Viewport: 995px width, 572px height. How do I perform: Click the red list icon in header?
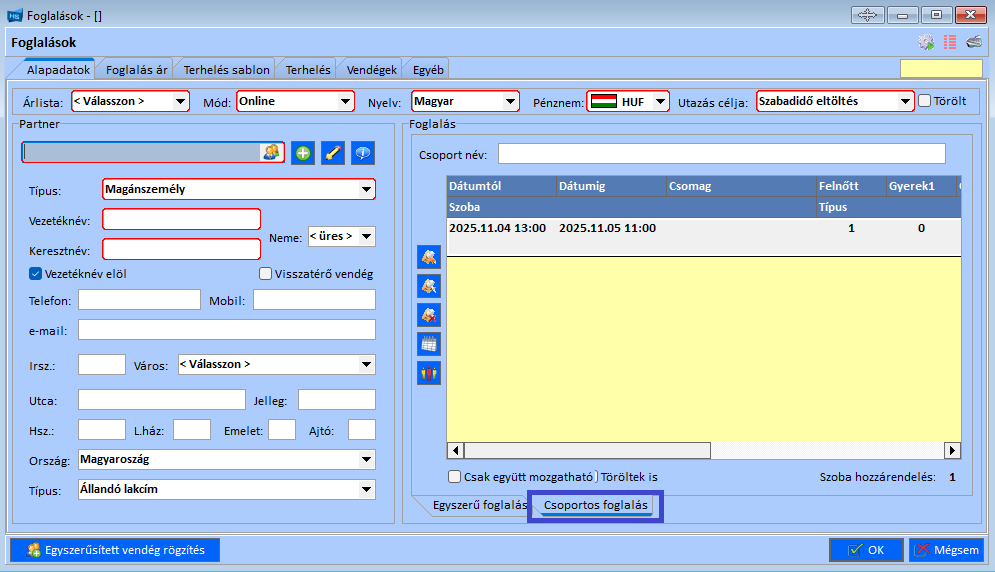(x=949, y=42)
